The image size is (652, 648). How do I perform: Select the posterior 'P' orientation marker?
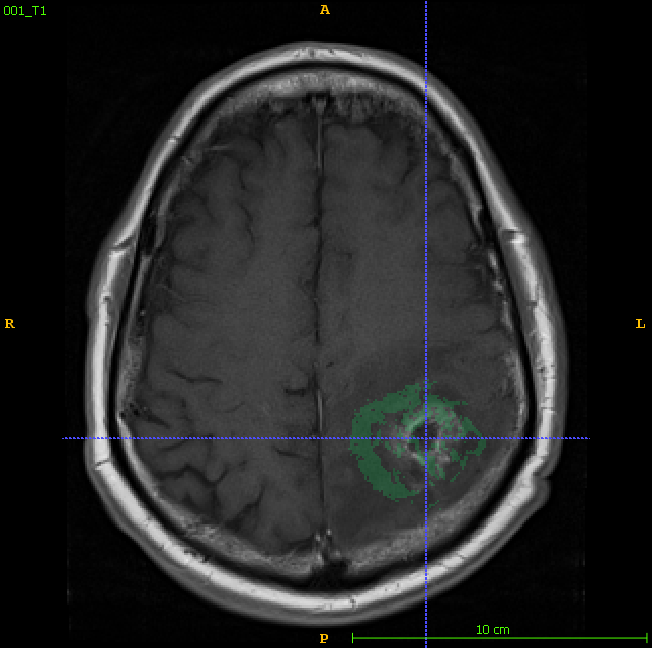(x=323, y=638)
